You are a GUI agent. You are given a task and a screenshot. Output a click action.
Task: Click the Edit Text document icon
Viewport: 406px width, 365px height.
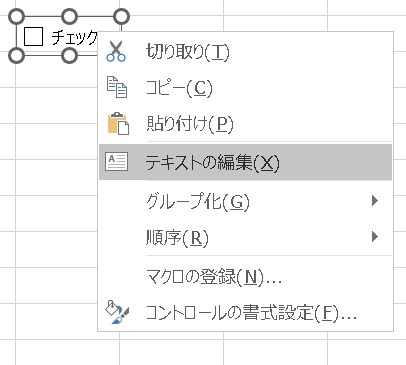[x=116, y=162]
